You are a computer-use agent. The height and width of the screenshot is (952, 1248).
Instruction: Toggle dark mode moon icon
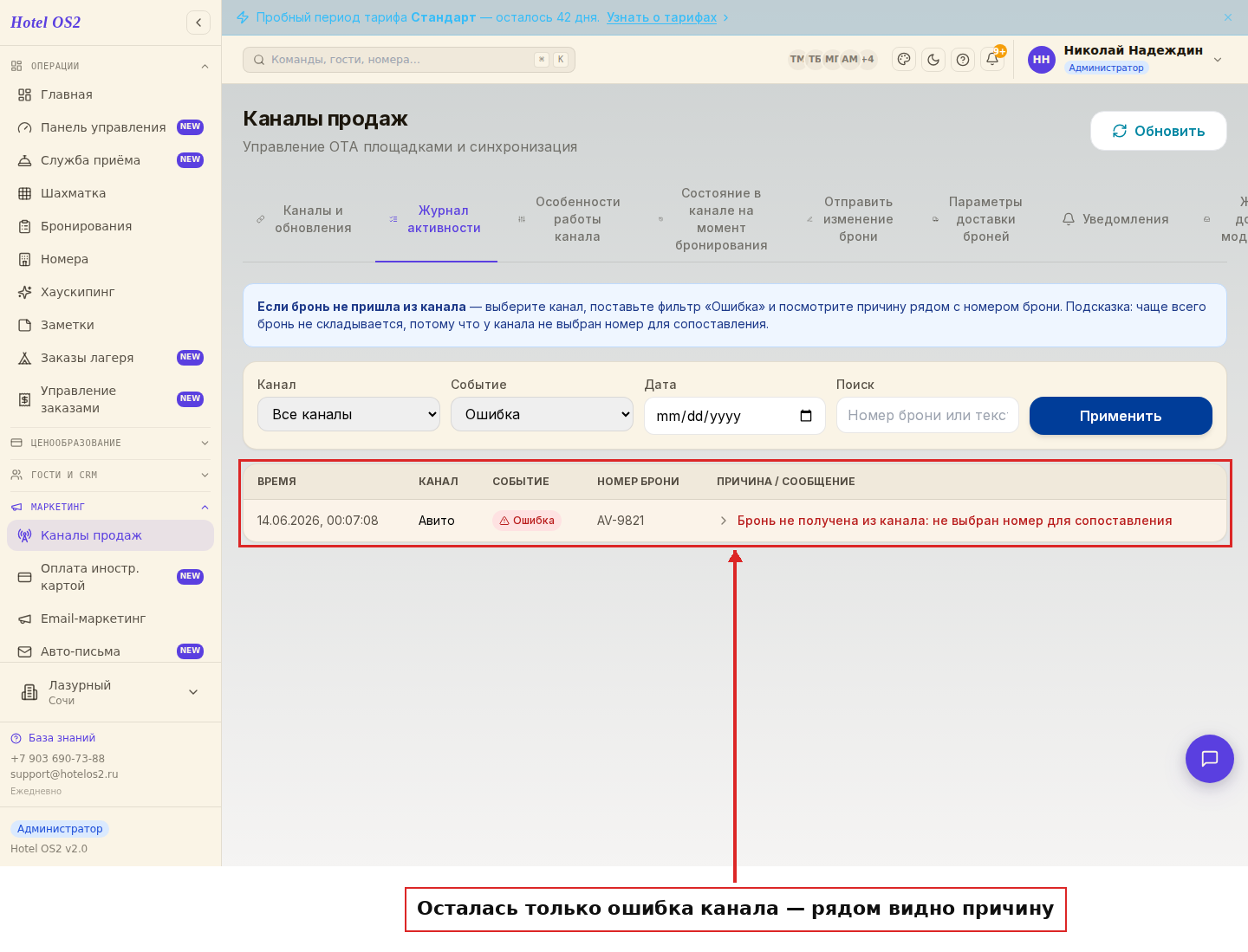(x=933, y=59)
